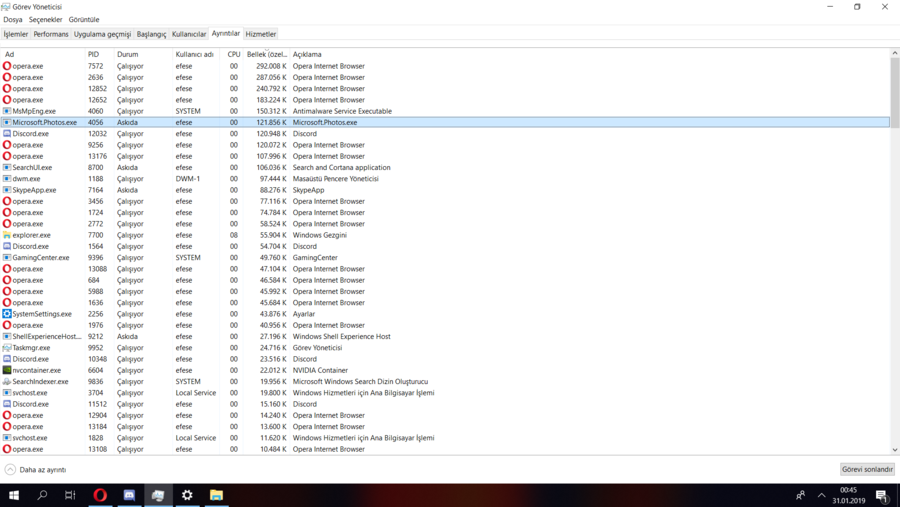Screen dimensions: 900x507
Task: Open Settings gear on taskbar
Action: [x=187, y=495]
